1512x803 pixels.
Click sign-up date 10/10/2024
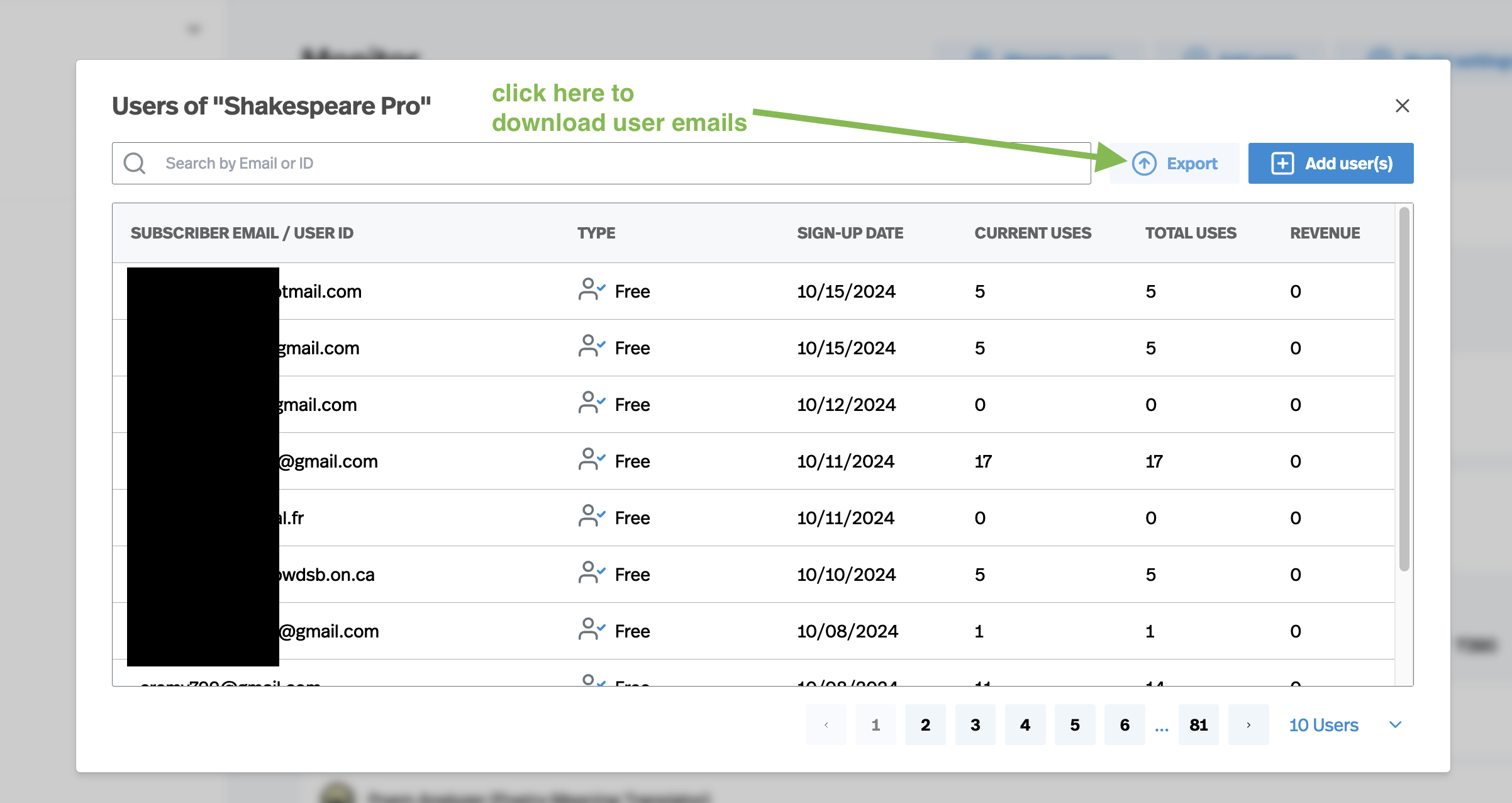846,575
